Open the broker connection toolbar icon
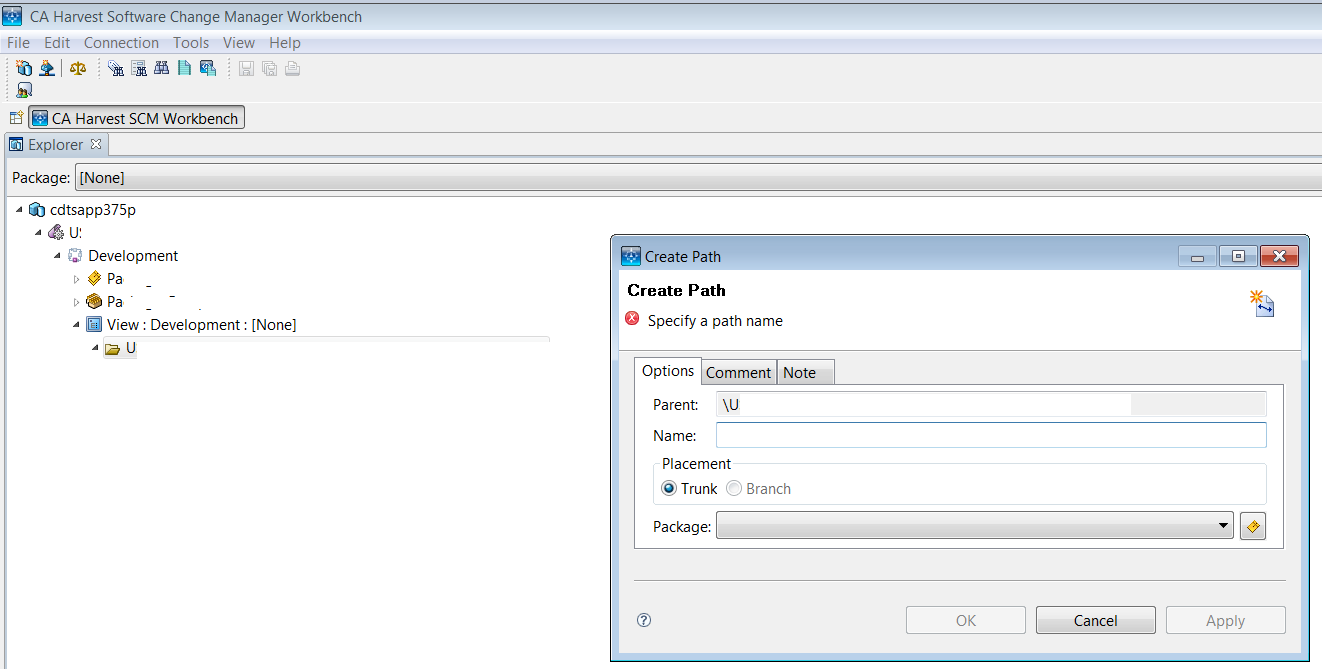The image size is (1322, 669). coord(47,67)
